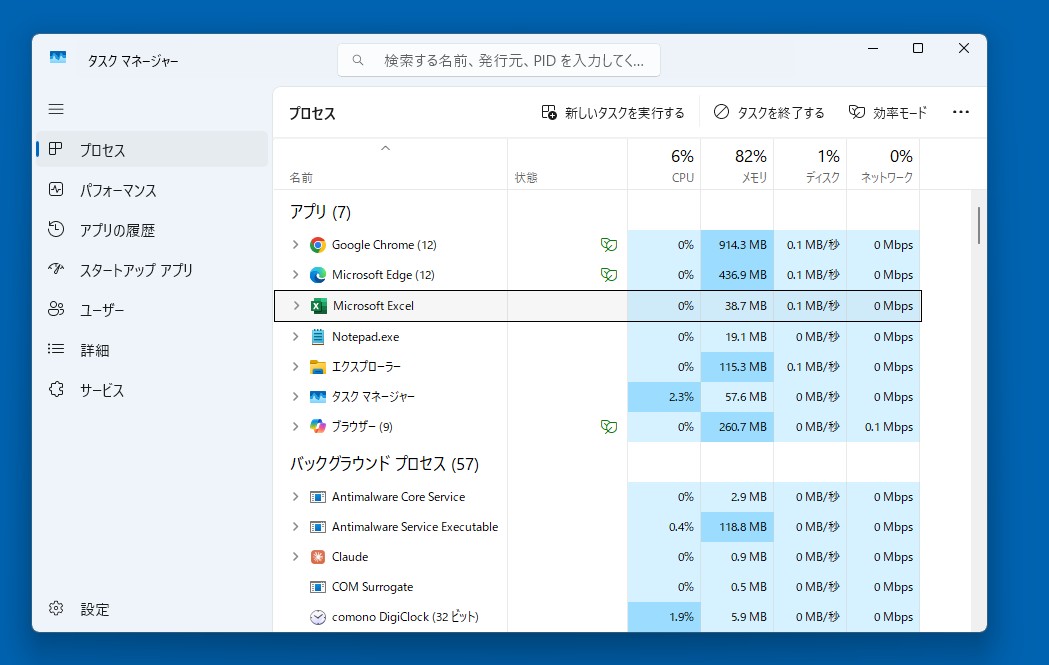Sort by ディスク column header

click(810, 165)
